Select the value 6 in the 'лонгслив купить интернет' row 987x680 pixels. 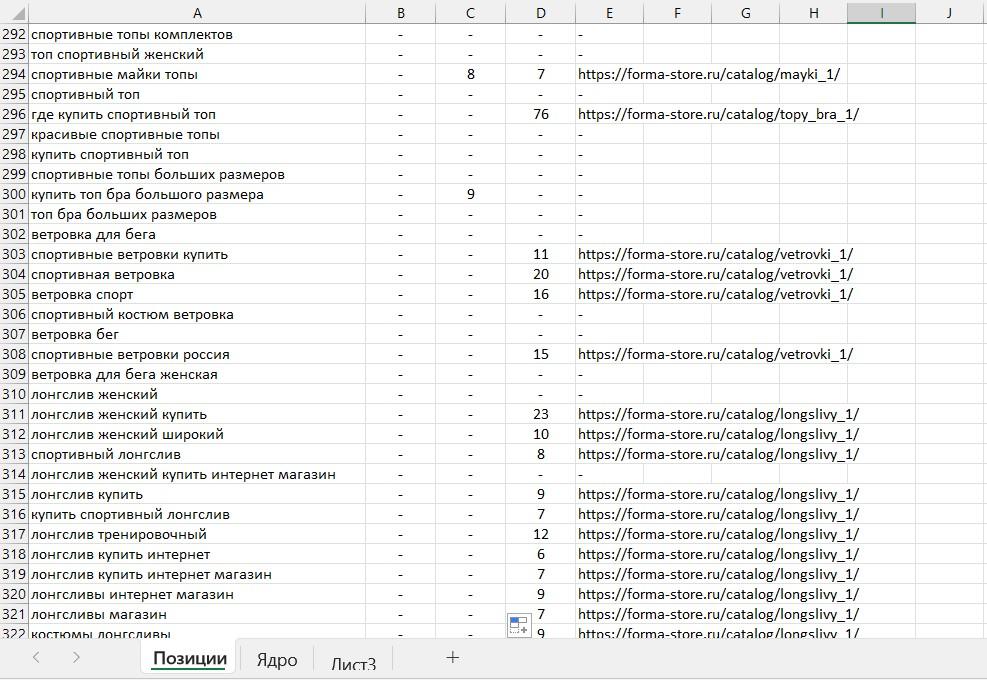click(x=540, y=555)
